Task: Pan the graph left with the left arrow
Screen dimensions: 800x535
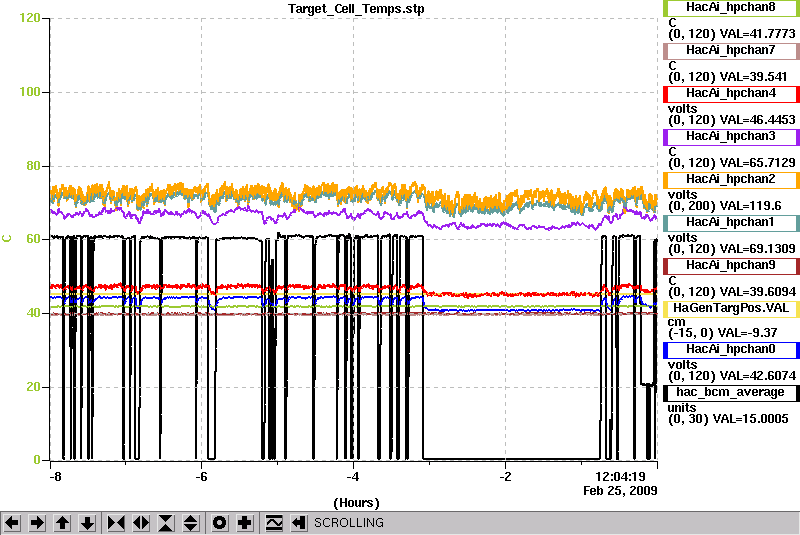Action: click(x=12, y=523)
